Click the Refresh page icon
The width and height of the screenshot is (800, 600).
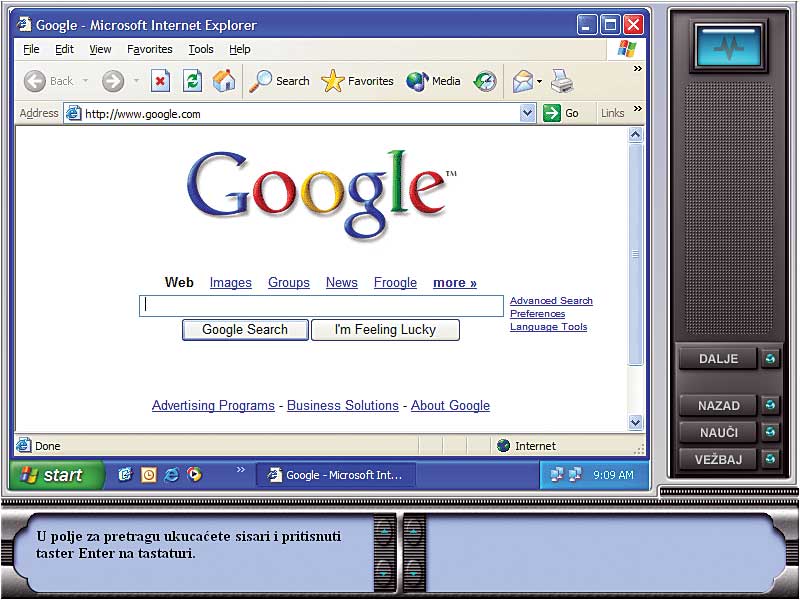tap(192, 81)
